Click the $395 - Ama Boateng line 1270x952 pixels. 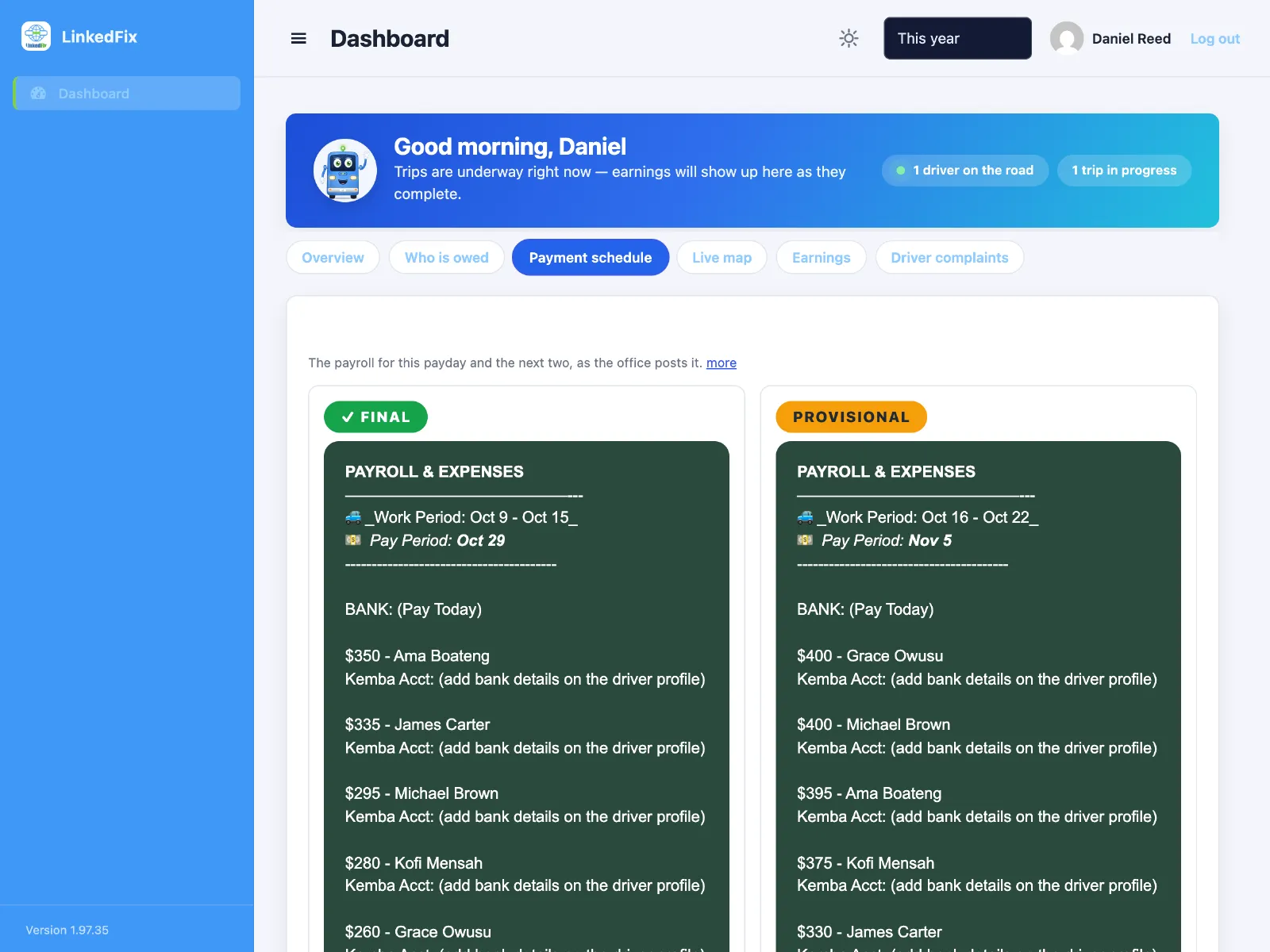click(869, 793)
